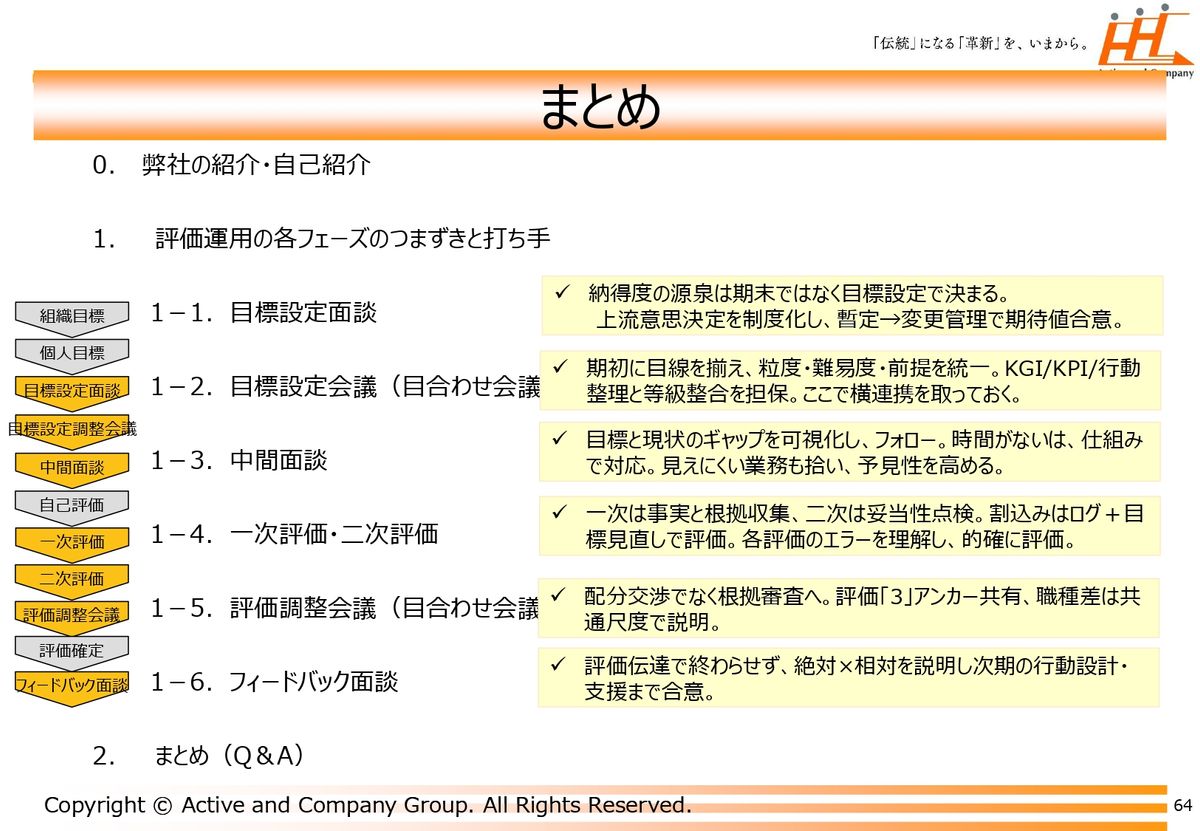Click the orange 中間面談 chevron in the flowchart
This screenshot has height=831, width=1200.
(x=72, y=467)
